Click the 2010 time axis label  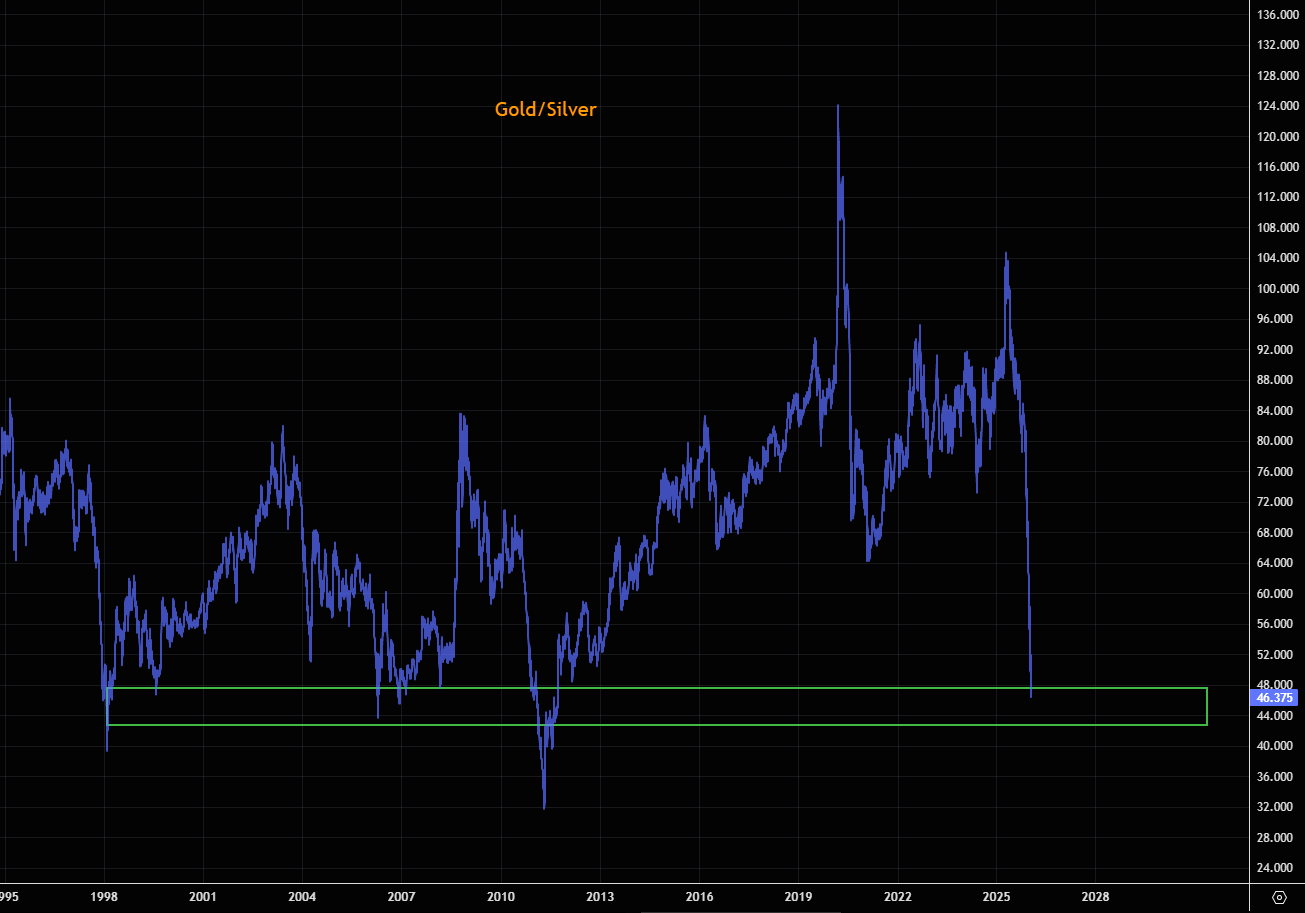[500, 896]
